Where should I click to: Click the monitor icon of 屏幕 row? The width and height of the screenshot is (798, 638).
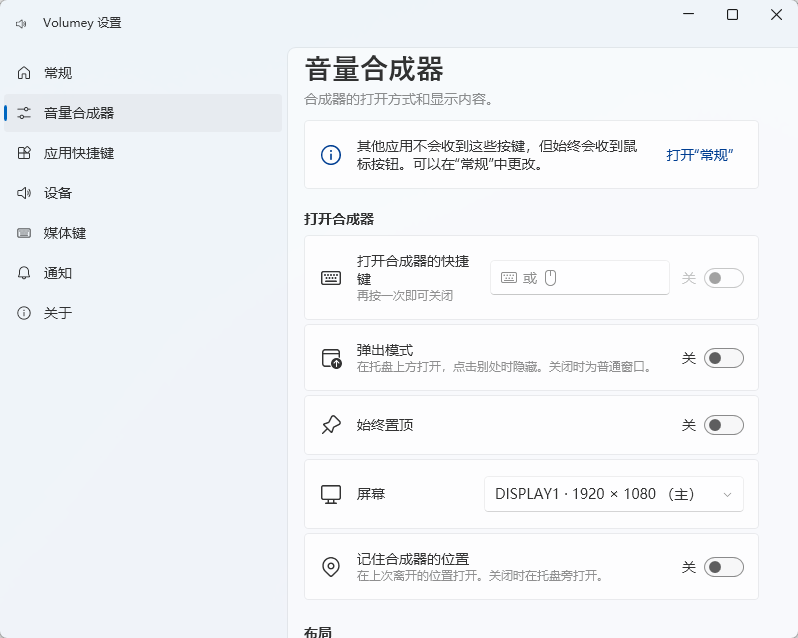pyautogui.click(x=331, y=494)
